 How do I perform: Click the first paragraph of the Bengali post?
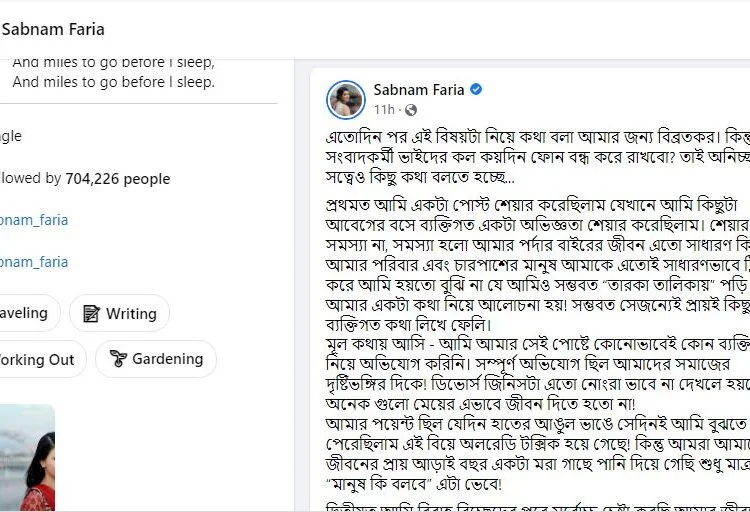(x=538, y=157)
